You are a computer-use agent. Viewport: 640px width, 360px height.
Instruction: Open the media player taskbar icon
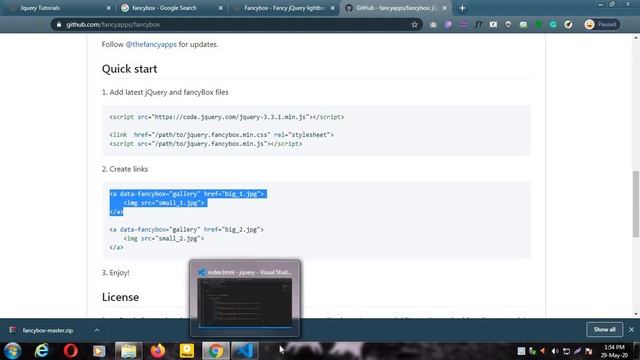(x=99, y=351)
